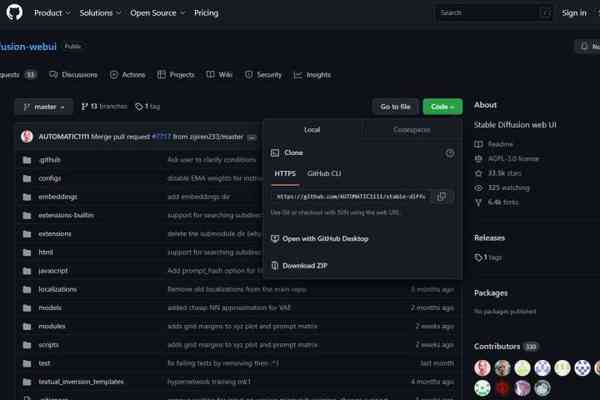Image resolution: width=600 pixels, height=400 pixels.
Task: Open the Insights tab
Action: pos(312,74)
